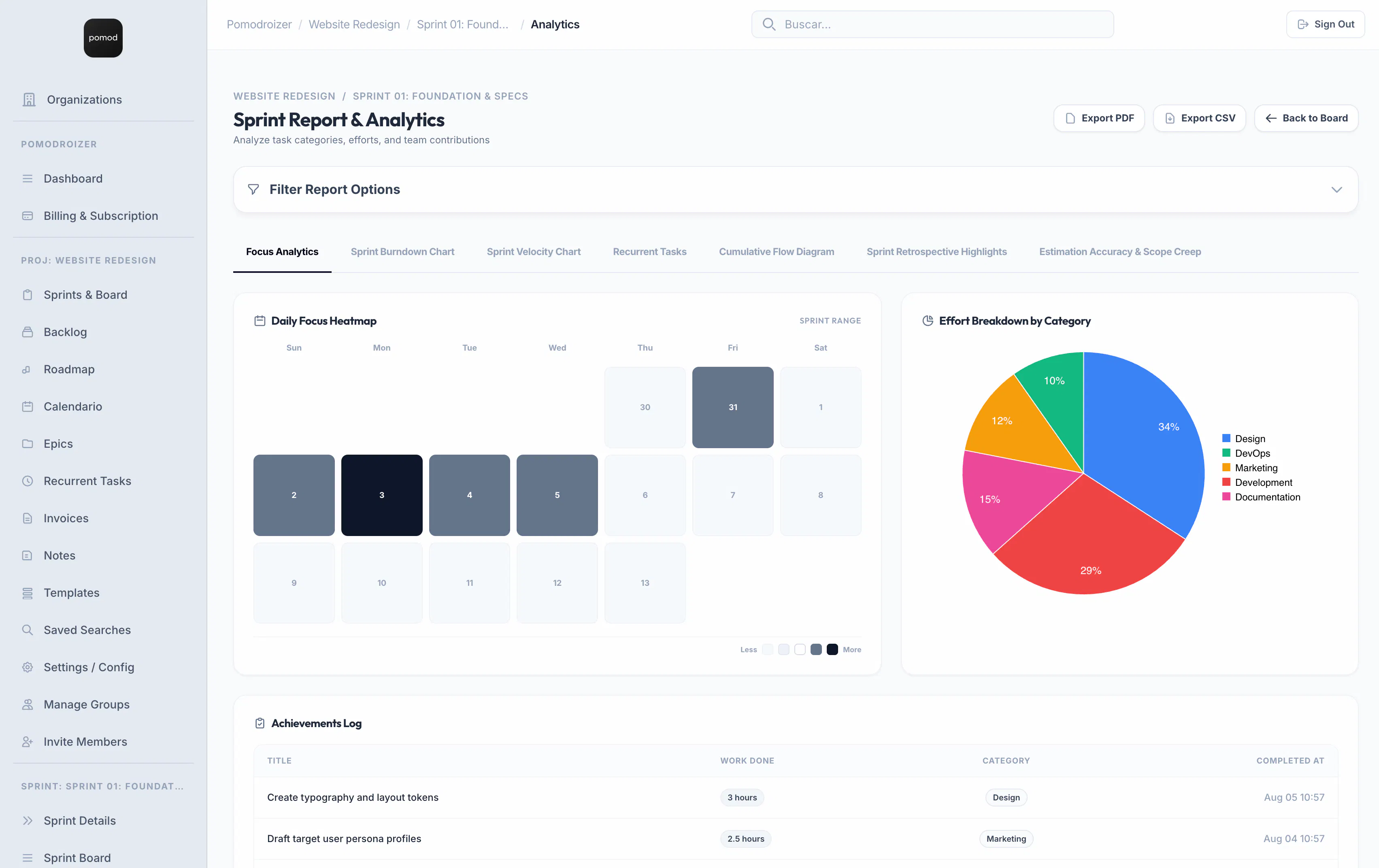Click the Epics folder icon
The width and height of the screenshot is (1379, 868).
(x=28, y=444)
